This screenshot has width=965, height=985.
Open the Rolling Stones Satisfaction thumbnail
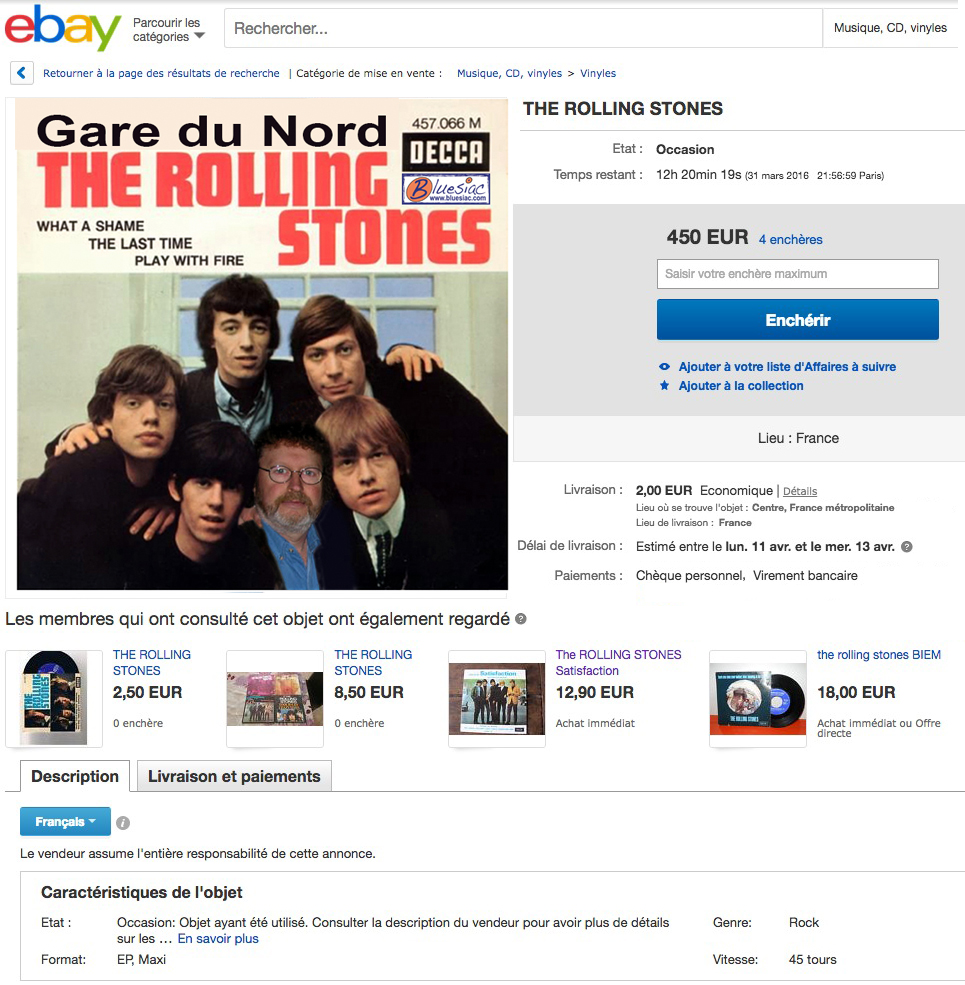(496, 699)
